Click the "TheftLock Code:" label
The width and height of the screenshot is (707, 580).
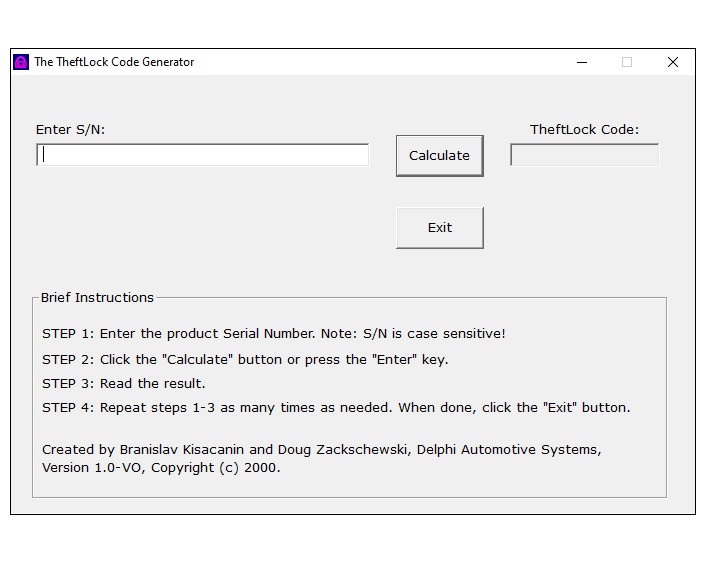584,130
